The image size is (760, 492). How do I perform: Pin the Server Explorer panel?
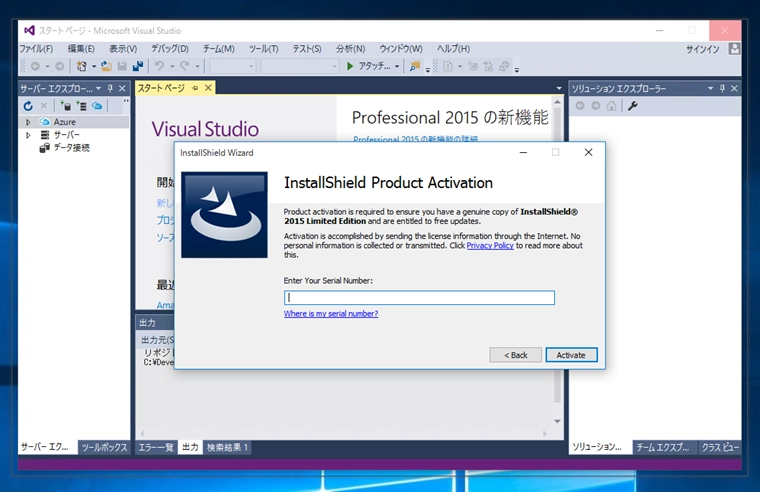point(110,88)
